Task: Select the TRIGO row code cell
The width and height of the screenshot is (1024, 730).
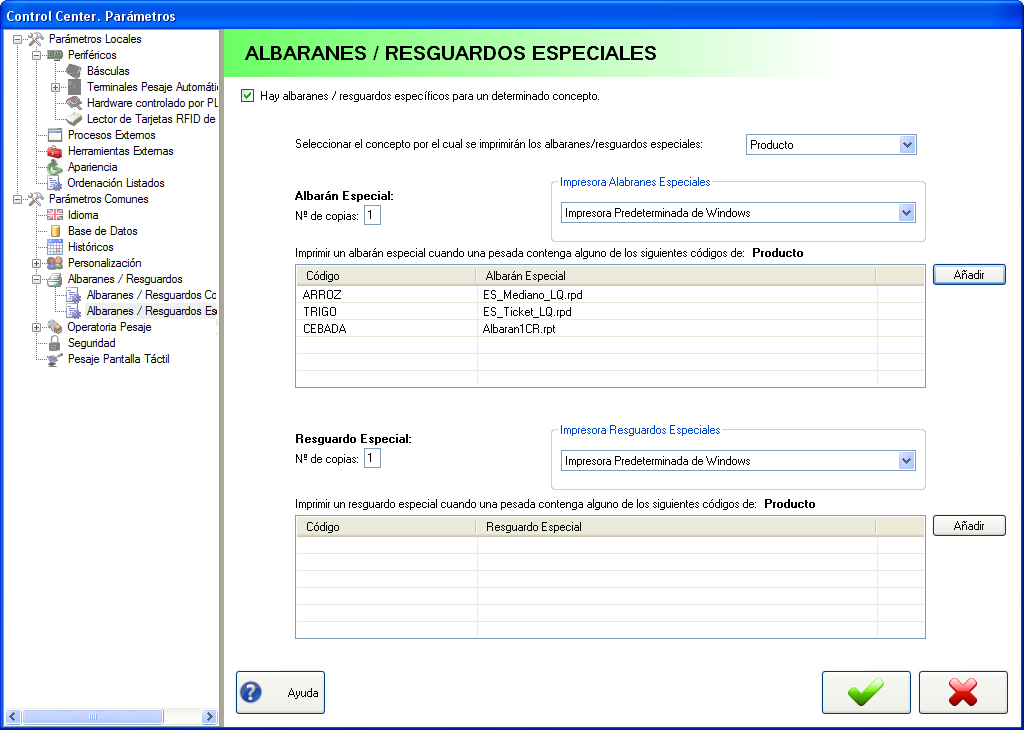Action: 387,311
